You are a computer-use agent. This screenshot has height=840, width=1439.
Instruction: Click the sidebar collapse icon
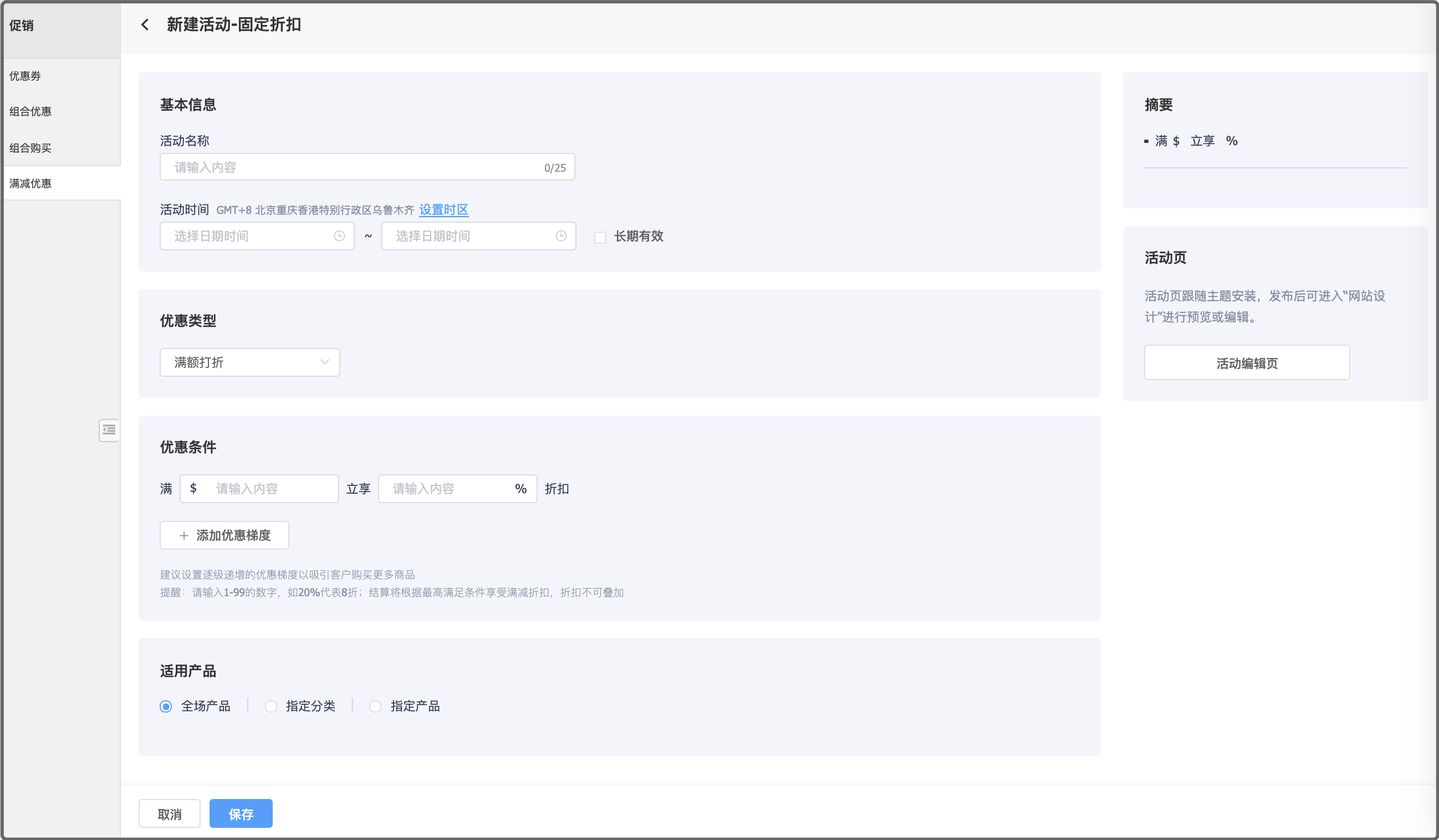click(109, 430)
